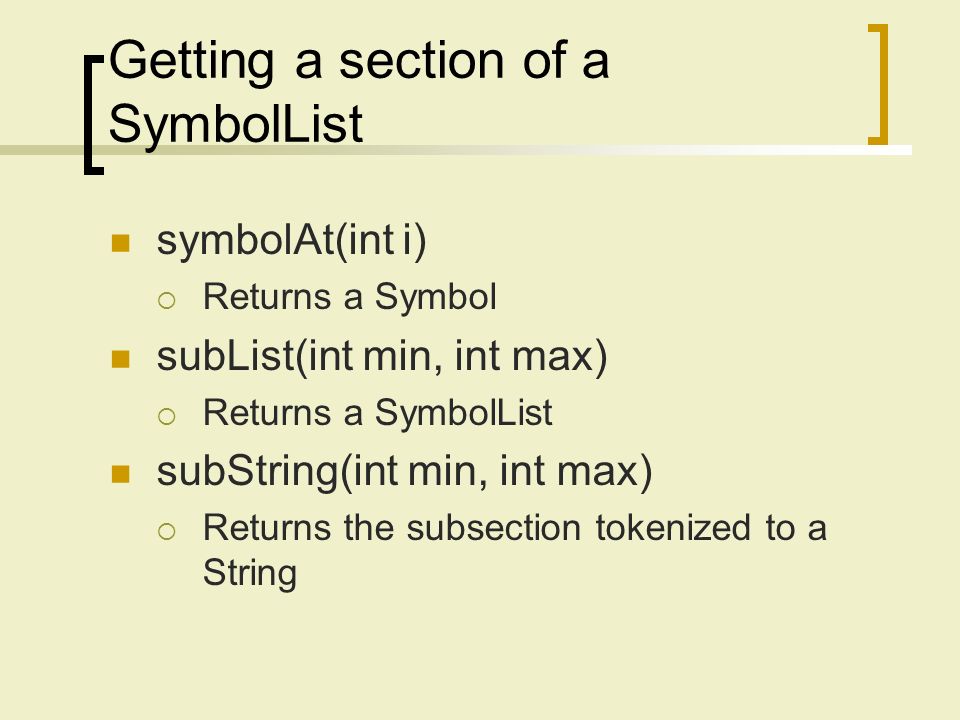Image resolution: width=960 pixels, height=720 pixels.
Task: Click the word section in the title
Action: tap(422, 61)
